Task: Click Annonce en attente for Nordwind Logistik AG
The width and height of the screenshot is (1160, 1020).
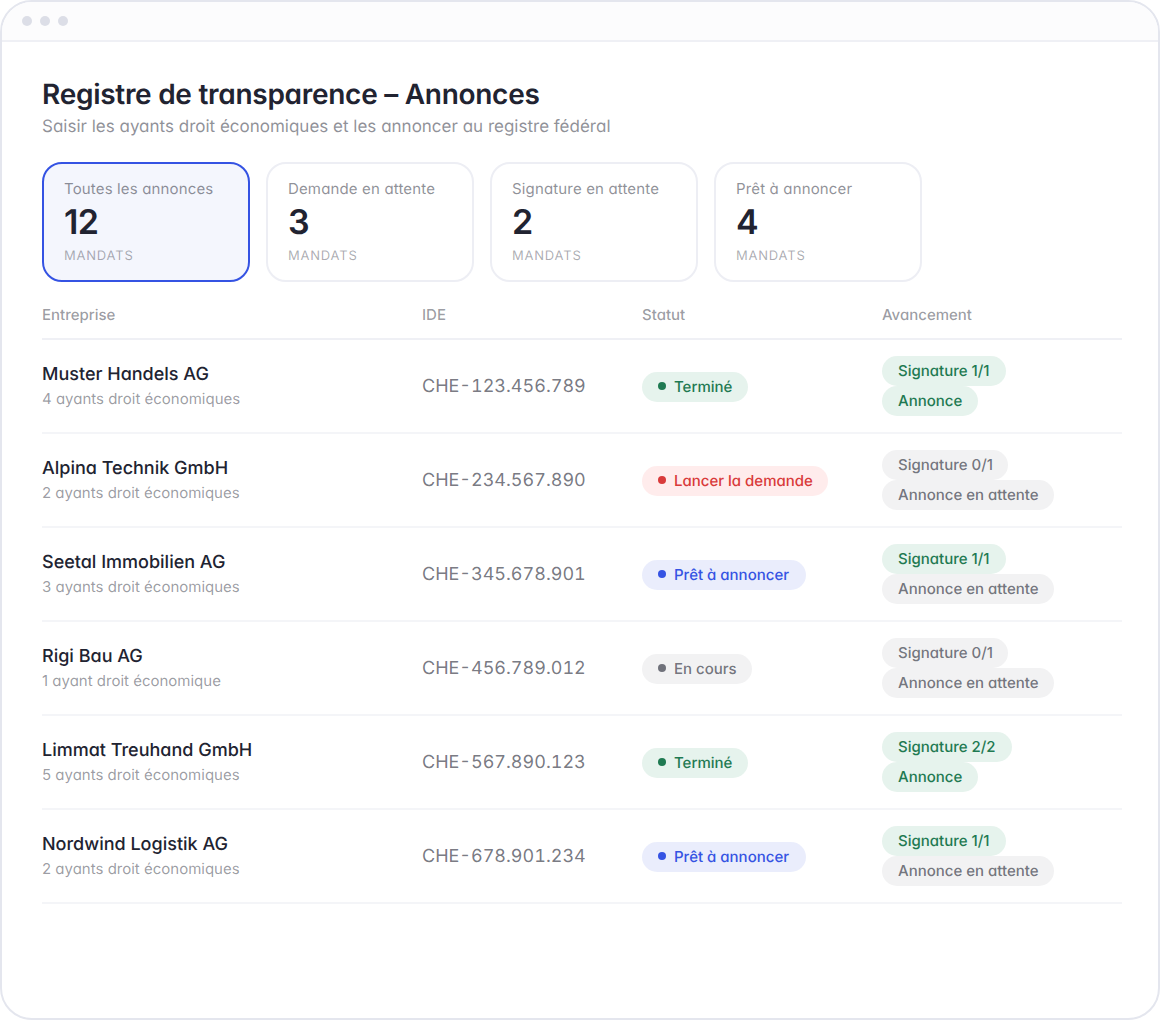Action: (x=968, y=871)
